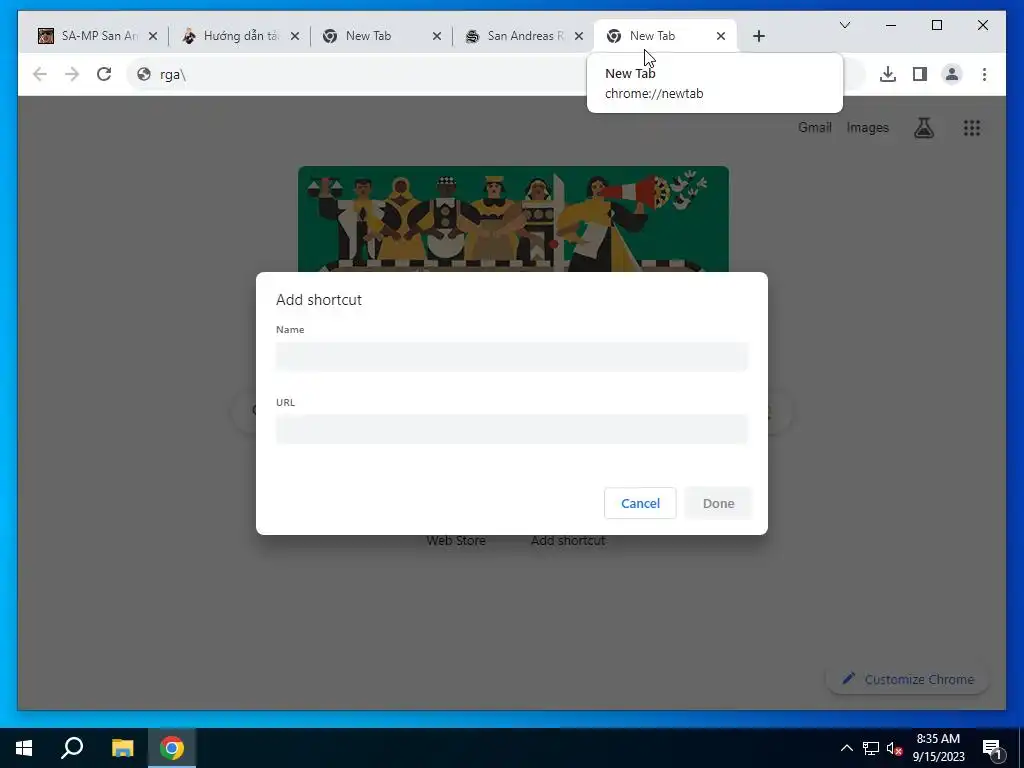Image resolution: width=1024 pixels, height=768 pixels.
Task: Open the tab search dropdown chevron
Action: click(844, 25)
